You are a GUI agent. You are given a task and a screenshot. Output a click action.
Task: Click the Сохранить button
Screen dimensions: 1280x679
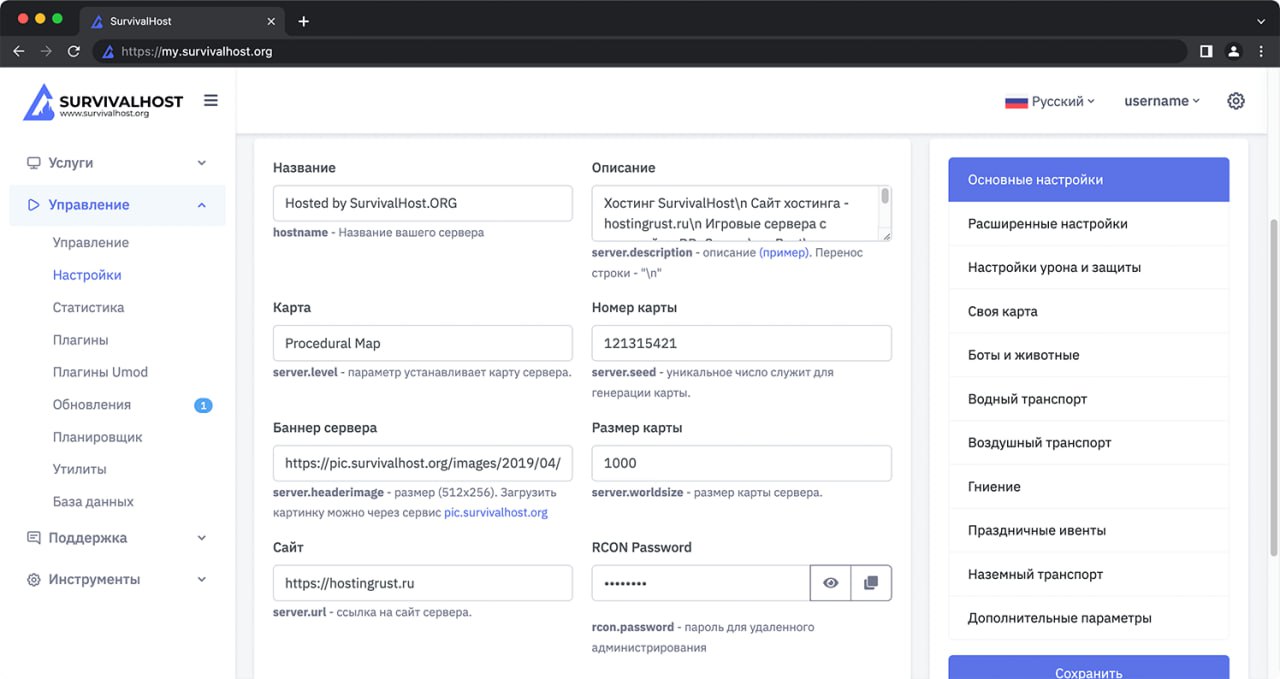[1088, 667]
